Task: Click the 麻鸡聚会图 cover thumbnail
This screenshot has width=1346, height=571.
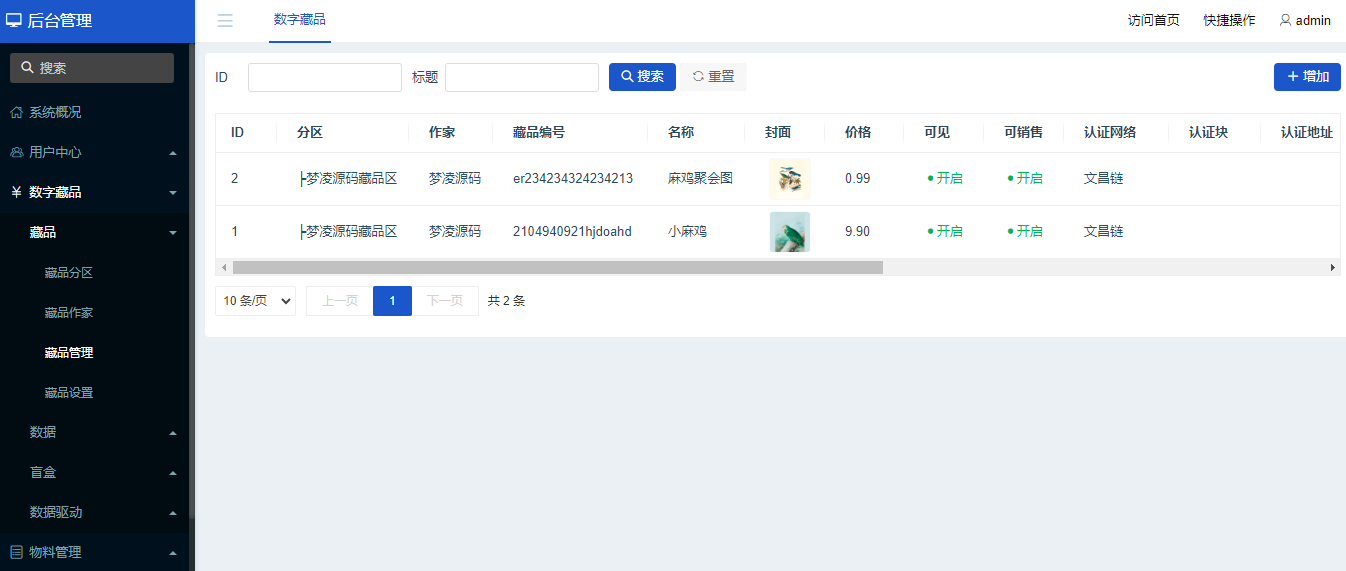Action: click(x=789, y=178)
